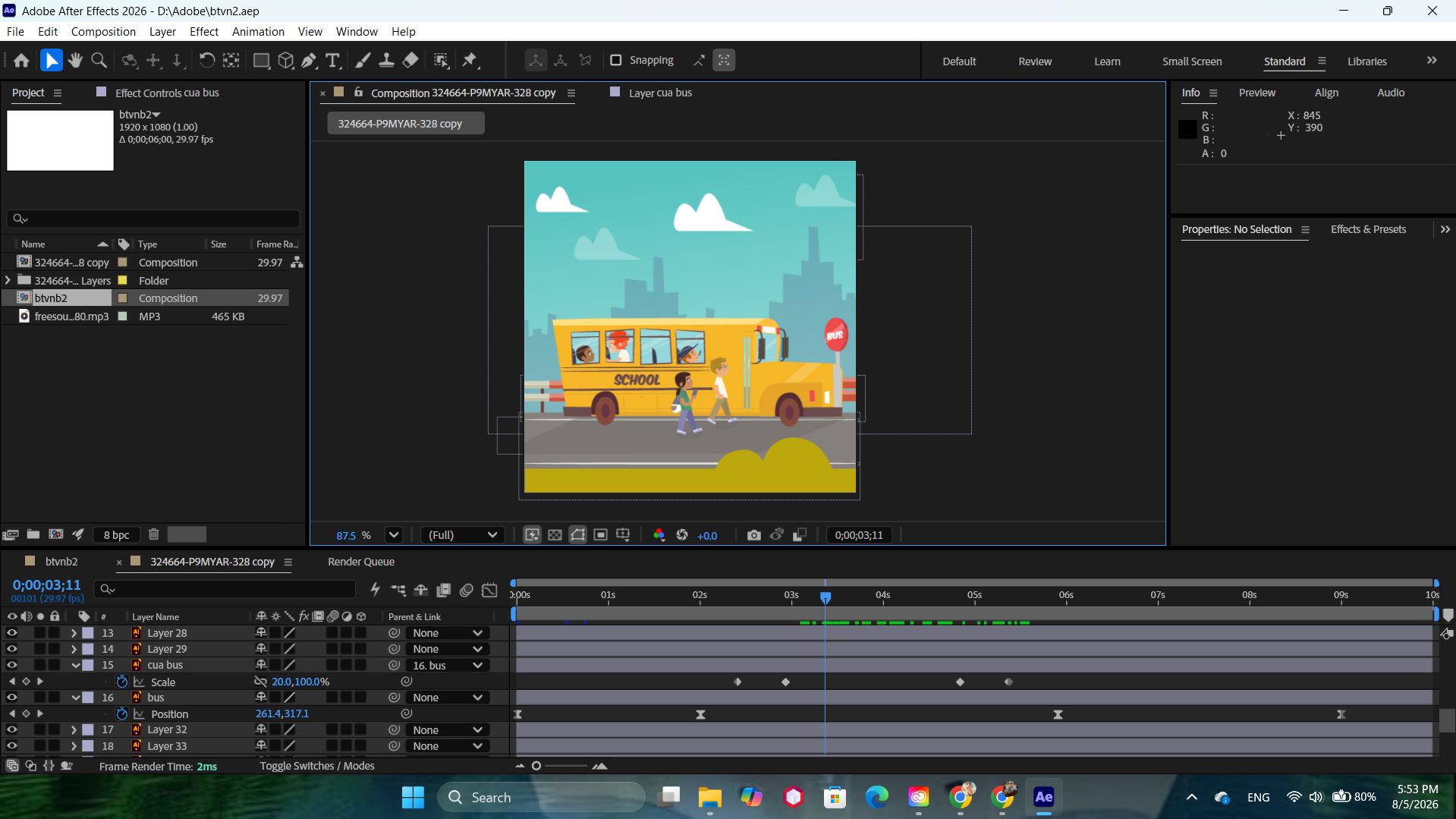
Task: Enable the Snapping checkbox
Action: [616, 60]
